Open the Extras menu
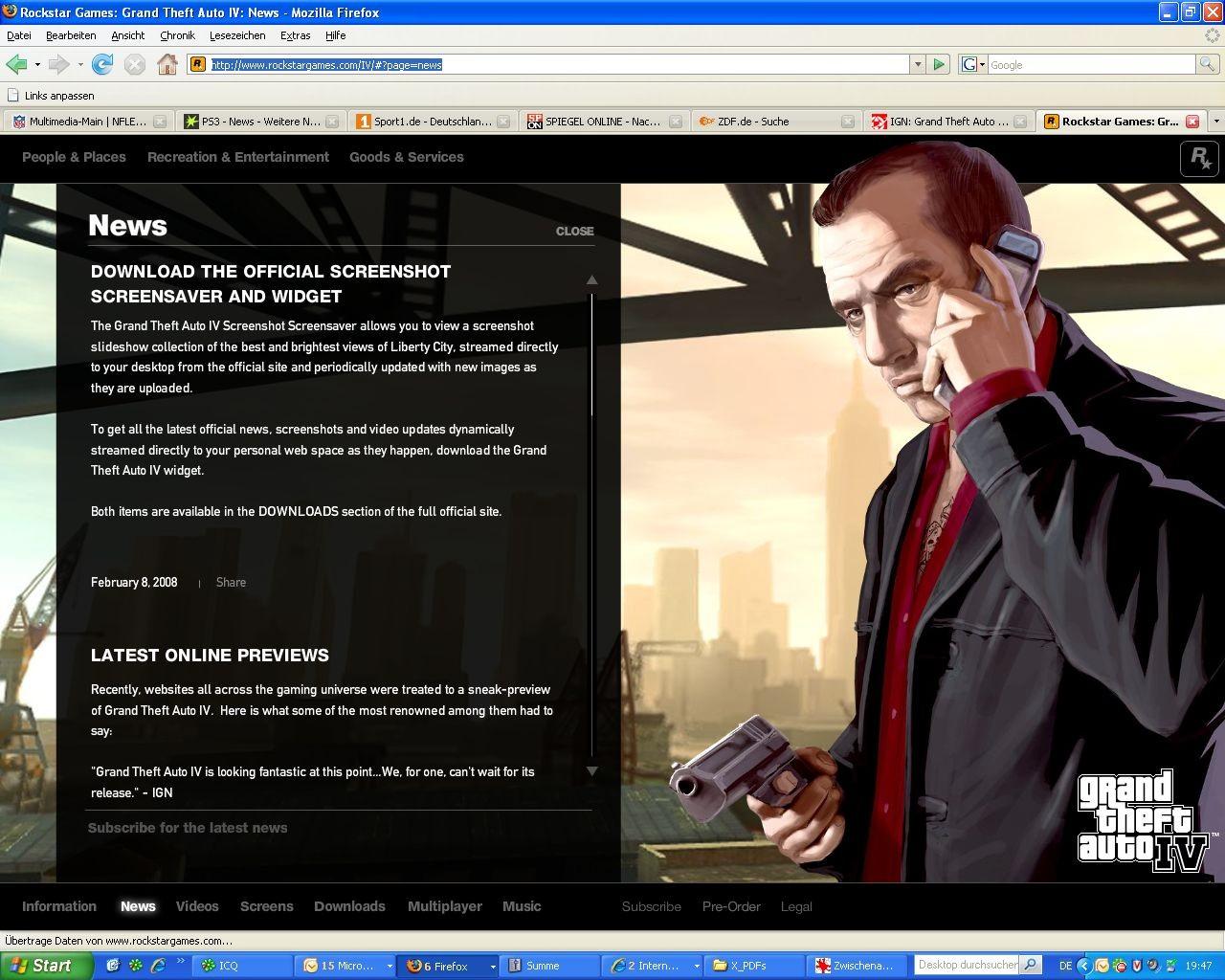This screenshot has height=980, width=1225. click(295, 35)
